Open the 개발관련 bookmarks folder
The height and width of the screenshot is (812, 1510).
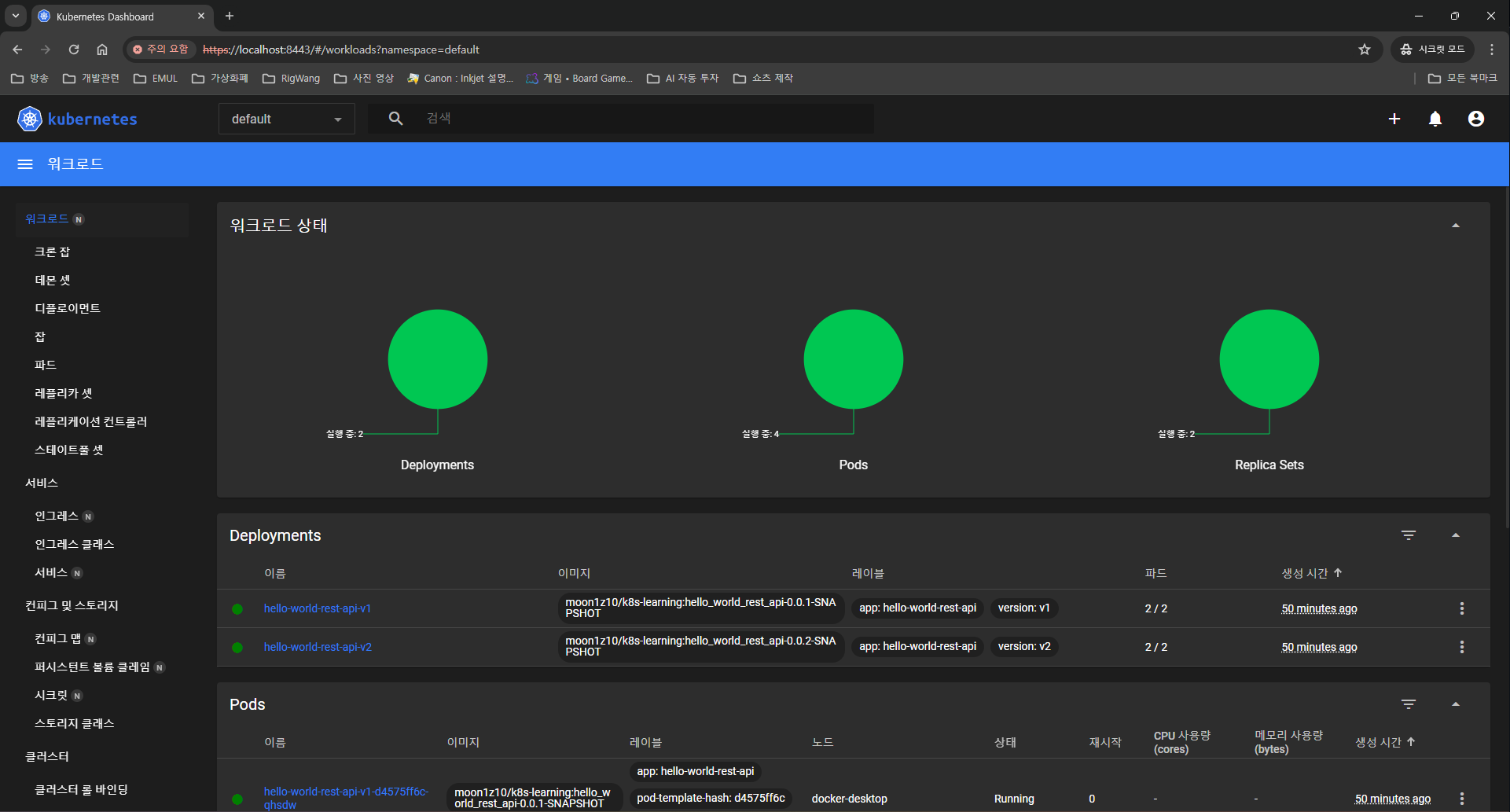click(91, 78)
